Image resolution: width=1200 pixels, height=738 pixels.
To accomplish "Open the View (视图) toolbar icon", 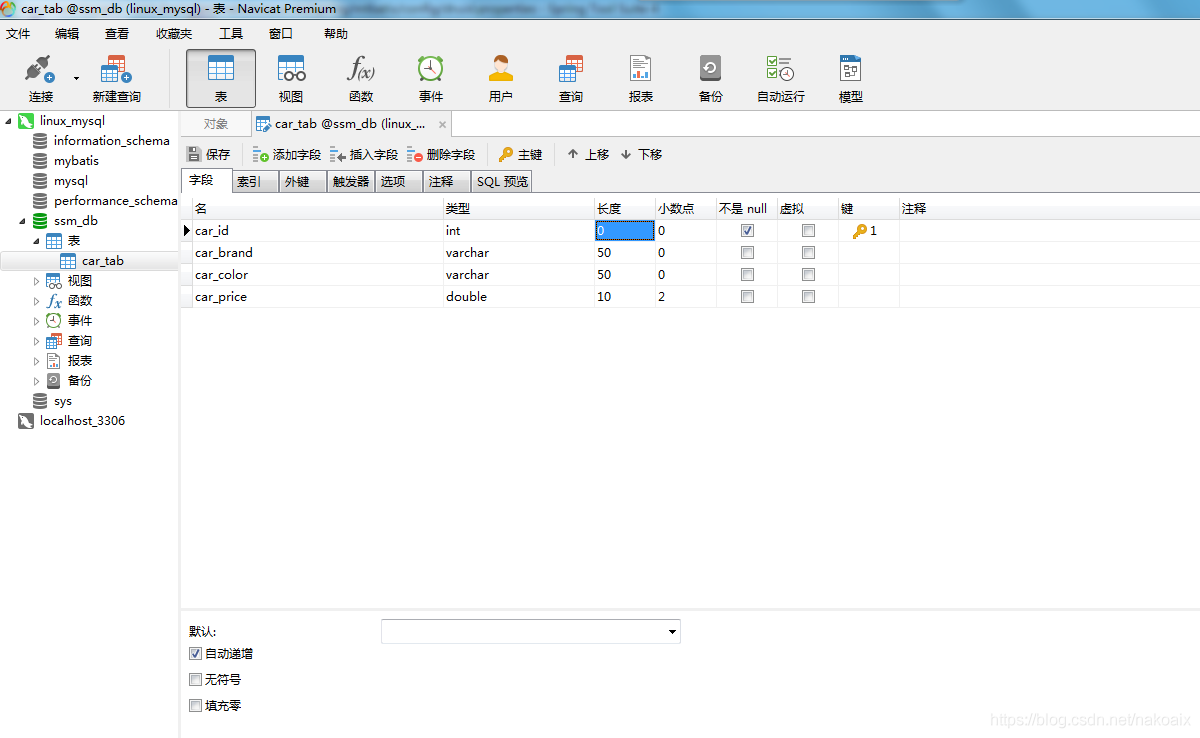I will (291, 79).
